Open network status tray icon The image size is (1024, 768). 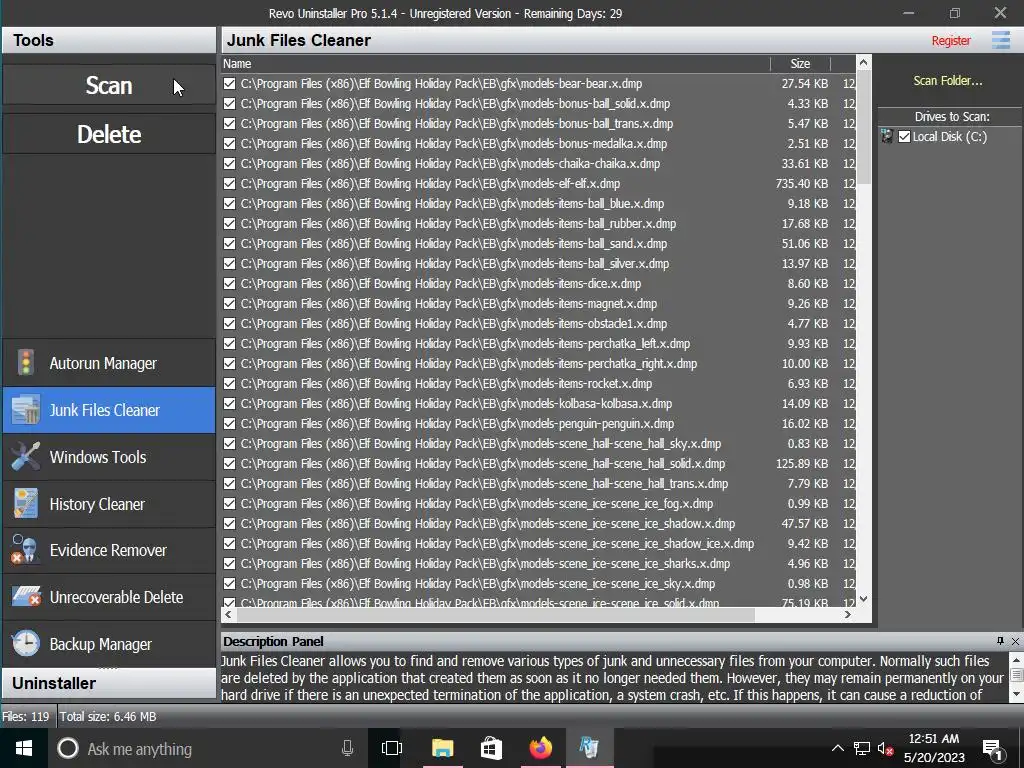tap(862, 748)
